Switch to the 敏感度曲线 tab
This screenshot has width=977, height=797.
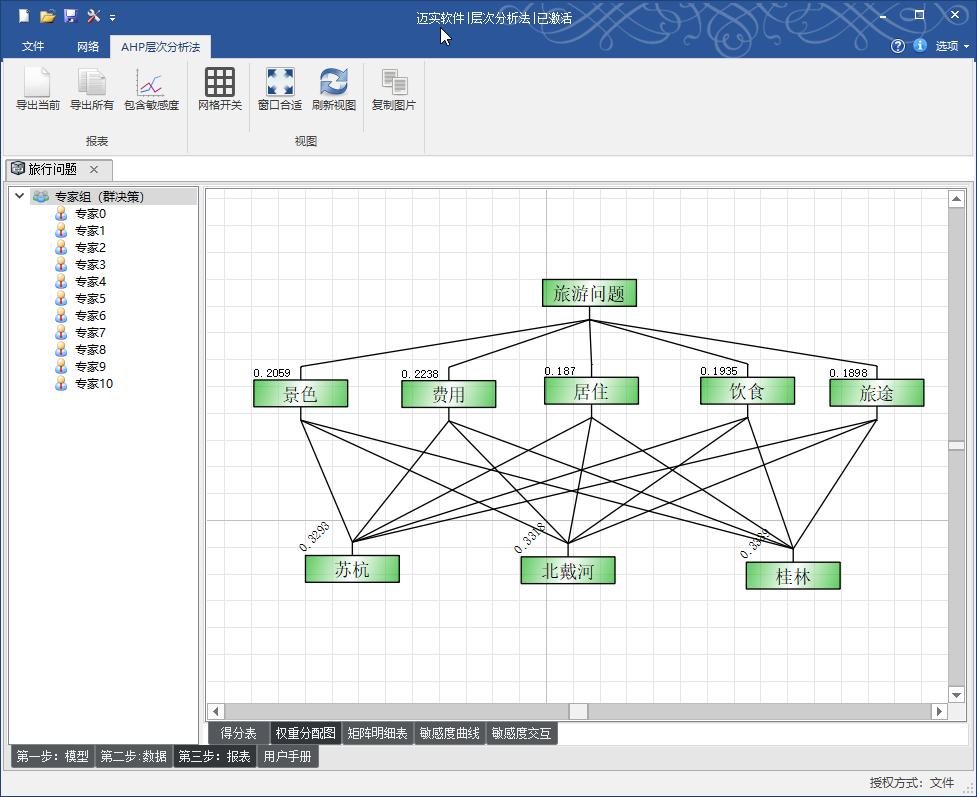449,733
